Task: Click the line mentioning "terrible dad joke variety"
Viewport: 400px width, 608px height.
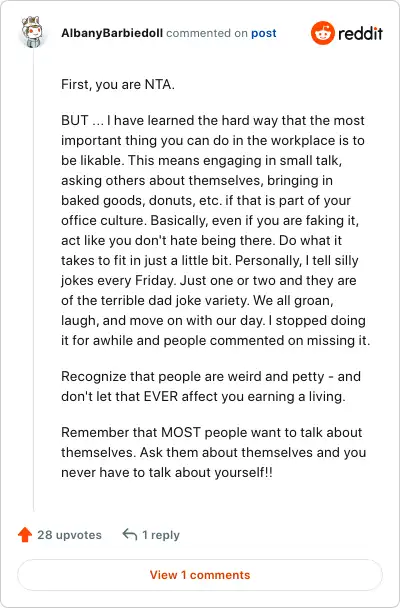Action: [197, 301]
